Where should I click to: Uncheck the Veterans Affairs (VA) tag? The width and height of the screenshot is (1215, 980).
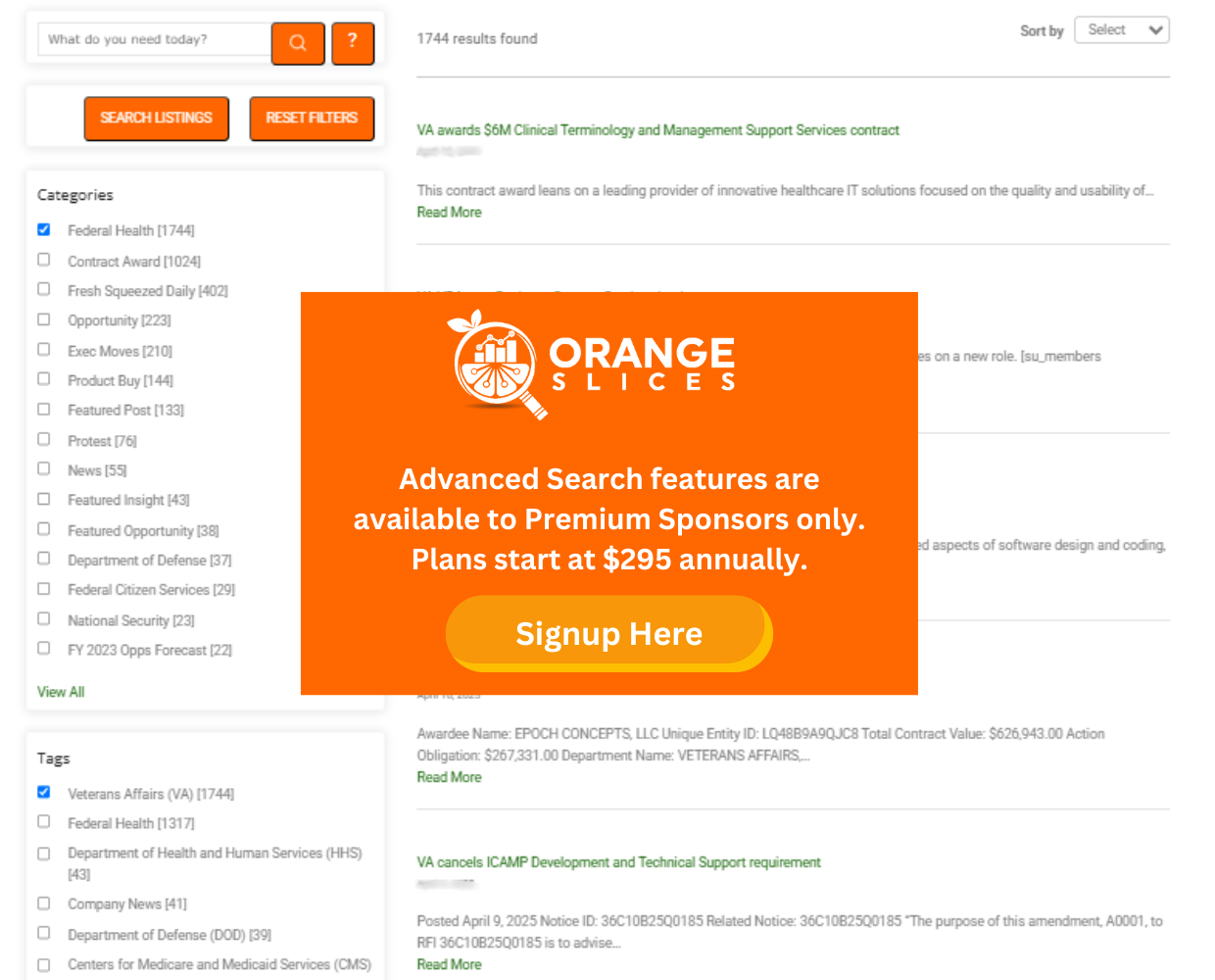coord(43,792)
